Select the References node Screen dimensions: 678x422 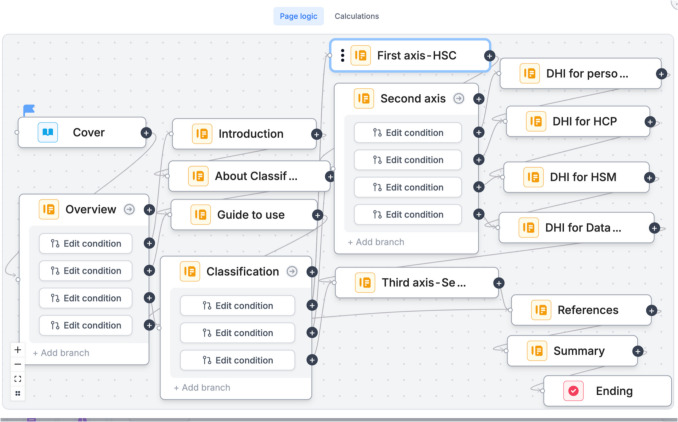581,310
